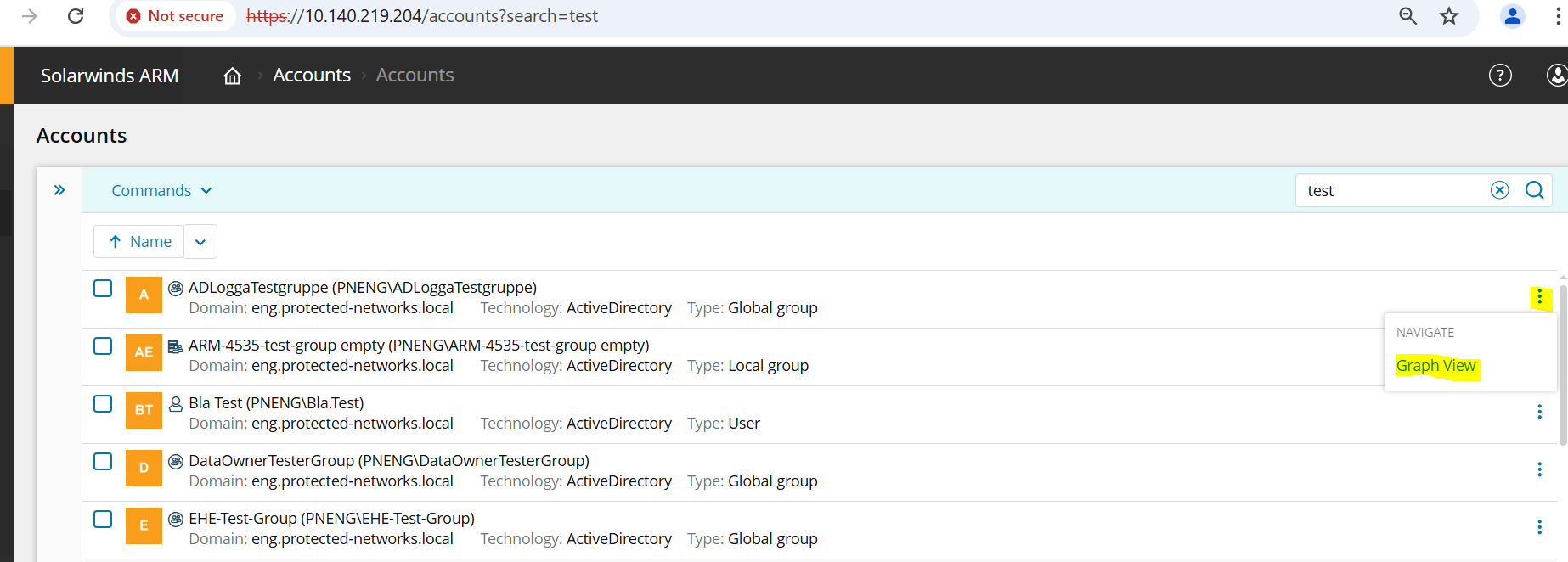Choose Graph View from Navigate menu
Viewport: 1568px width, 562px height.
(x=1435, y=366)
